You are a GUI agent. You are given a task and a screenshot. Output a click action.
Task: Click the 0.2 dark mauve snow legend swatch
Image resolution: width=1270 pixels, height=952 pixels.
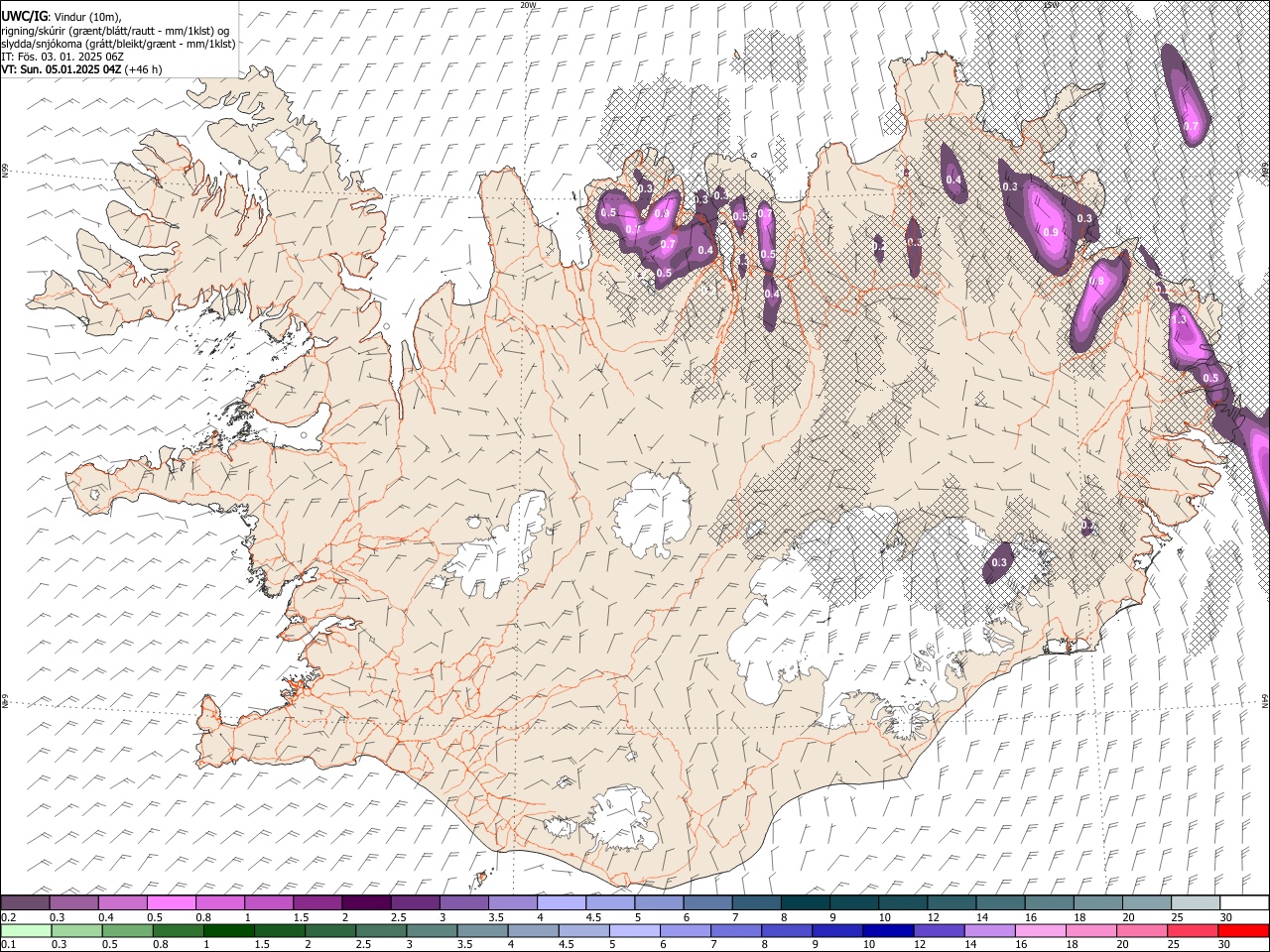coord(25,903)
